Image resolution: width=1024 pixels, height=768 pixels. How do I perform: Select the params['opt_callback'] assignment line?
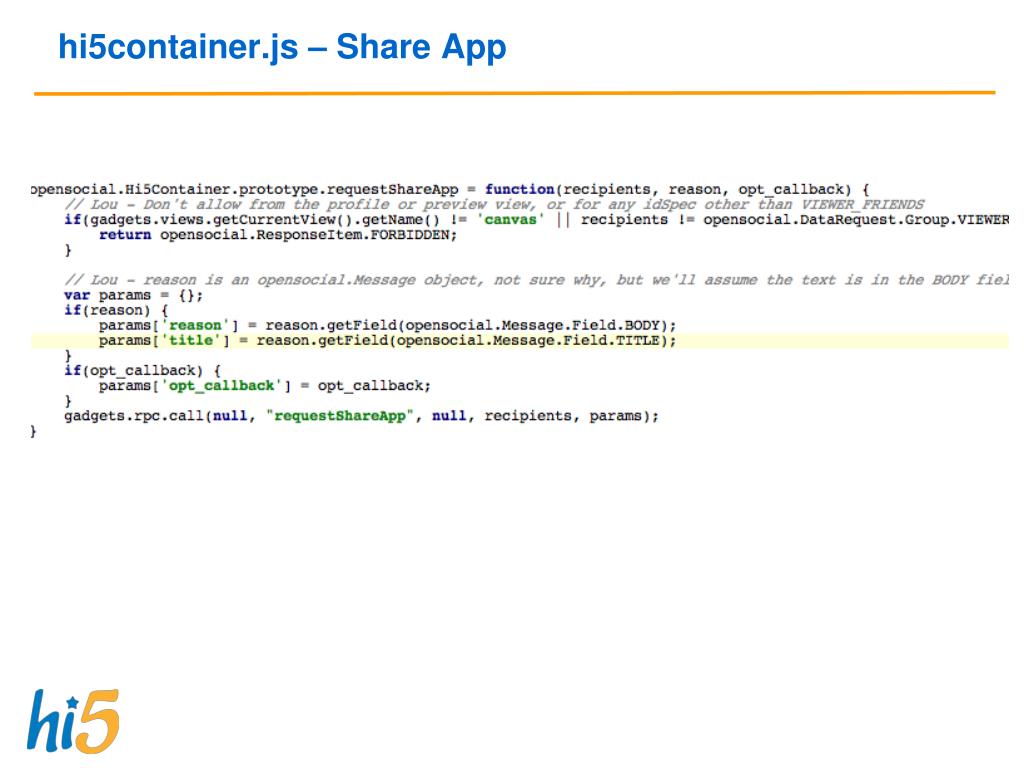[264, 385]
